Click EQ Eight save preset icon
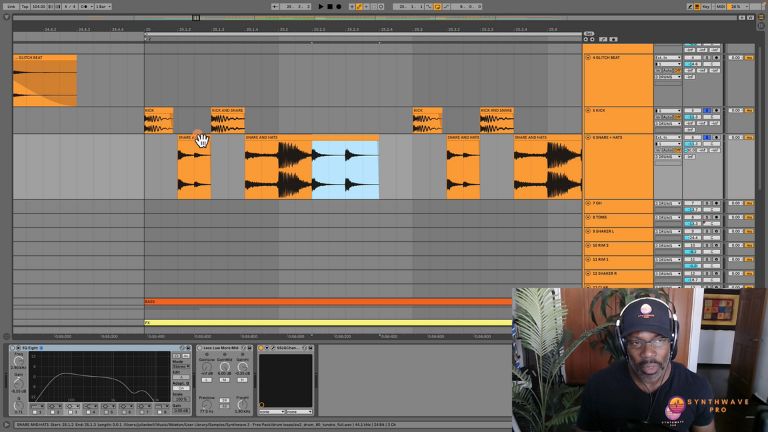 point(188,348)
